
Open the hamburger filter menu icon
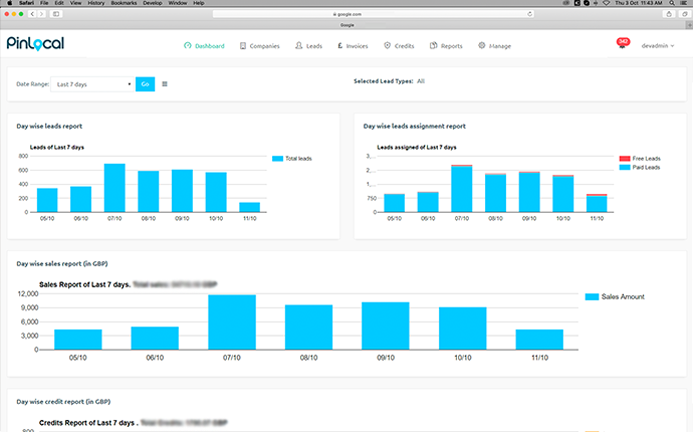[x=165, y=84]
